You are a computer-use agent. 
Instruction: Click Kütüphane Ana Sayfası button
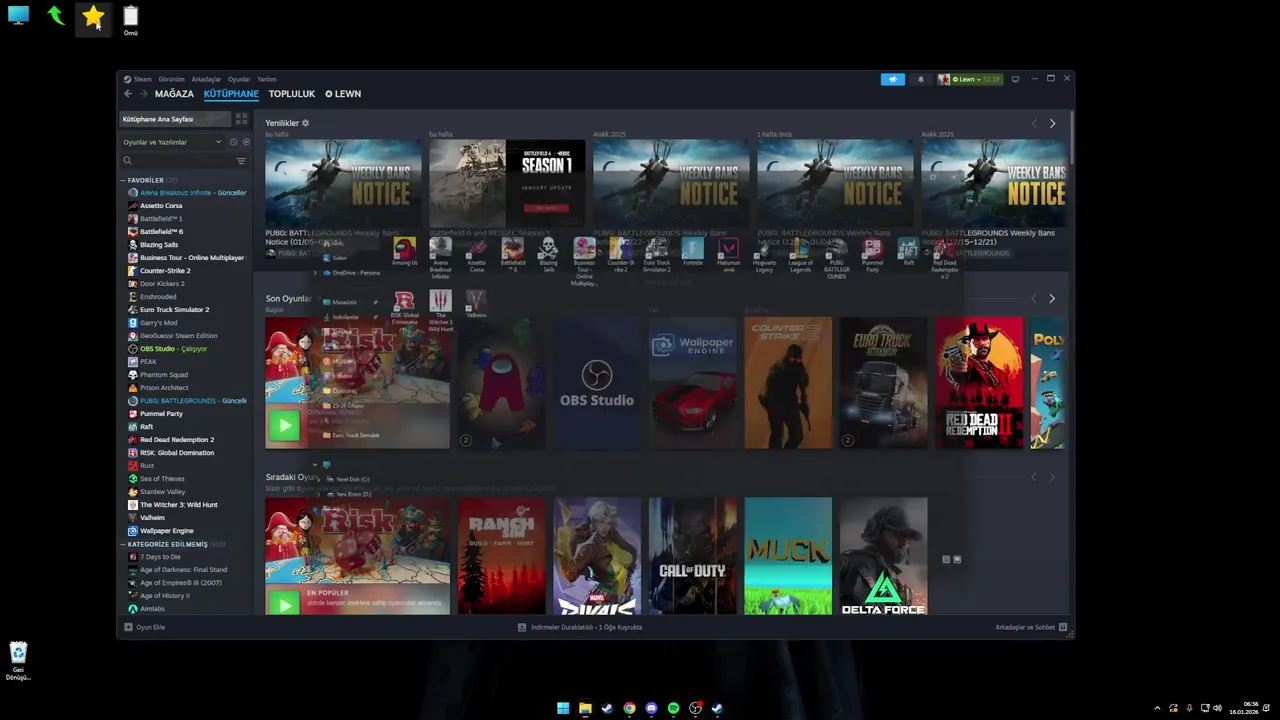tap(175, 119)
